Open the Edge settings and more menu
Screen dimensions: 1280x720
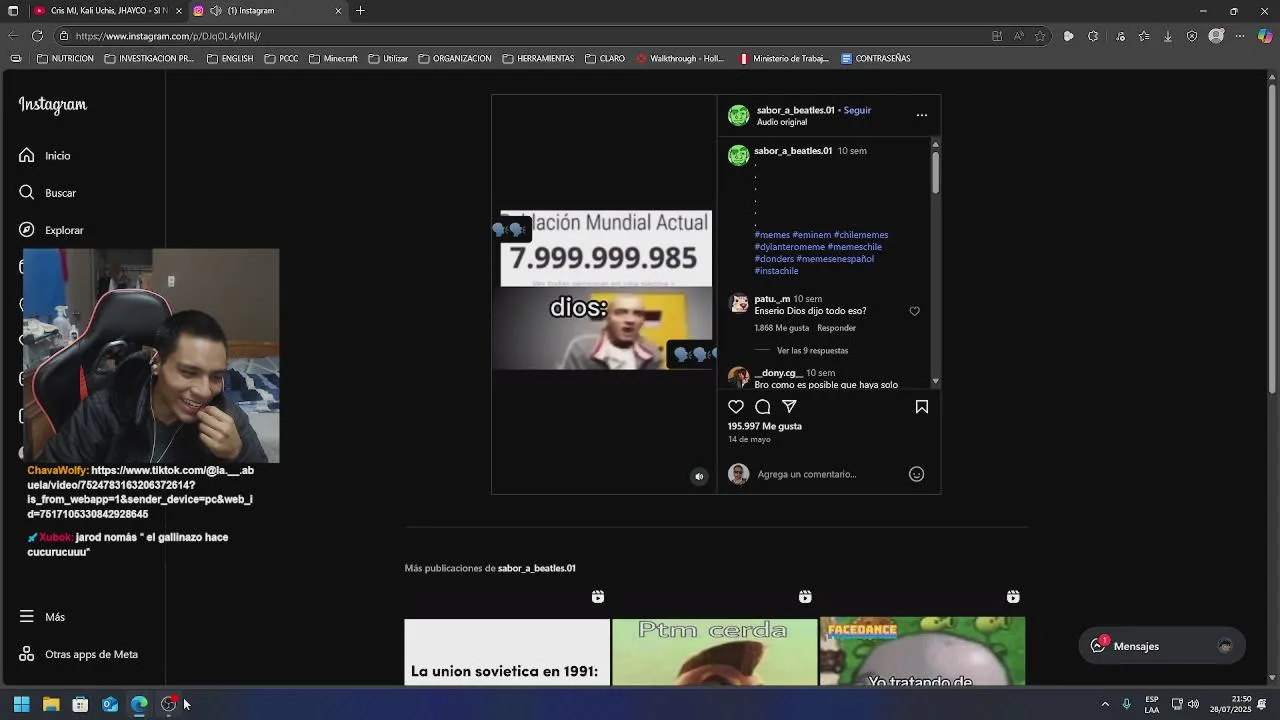click(1240, 36)
